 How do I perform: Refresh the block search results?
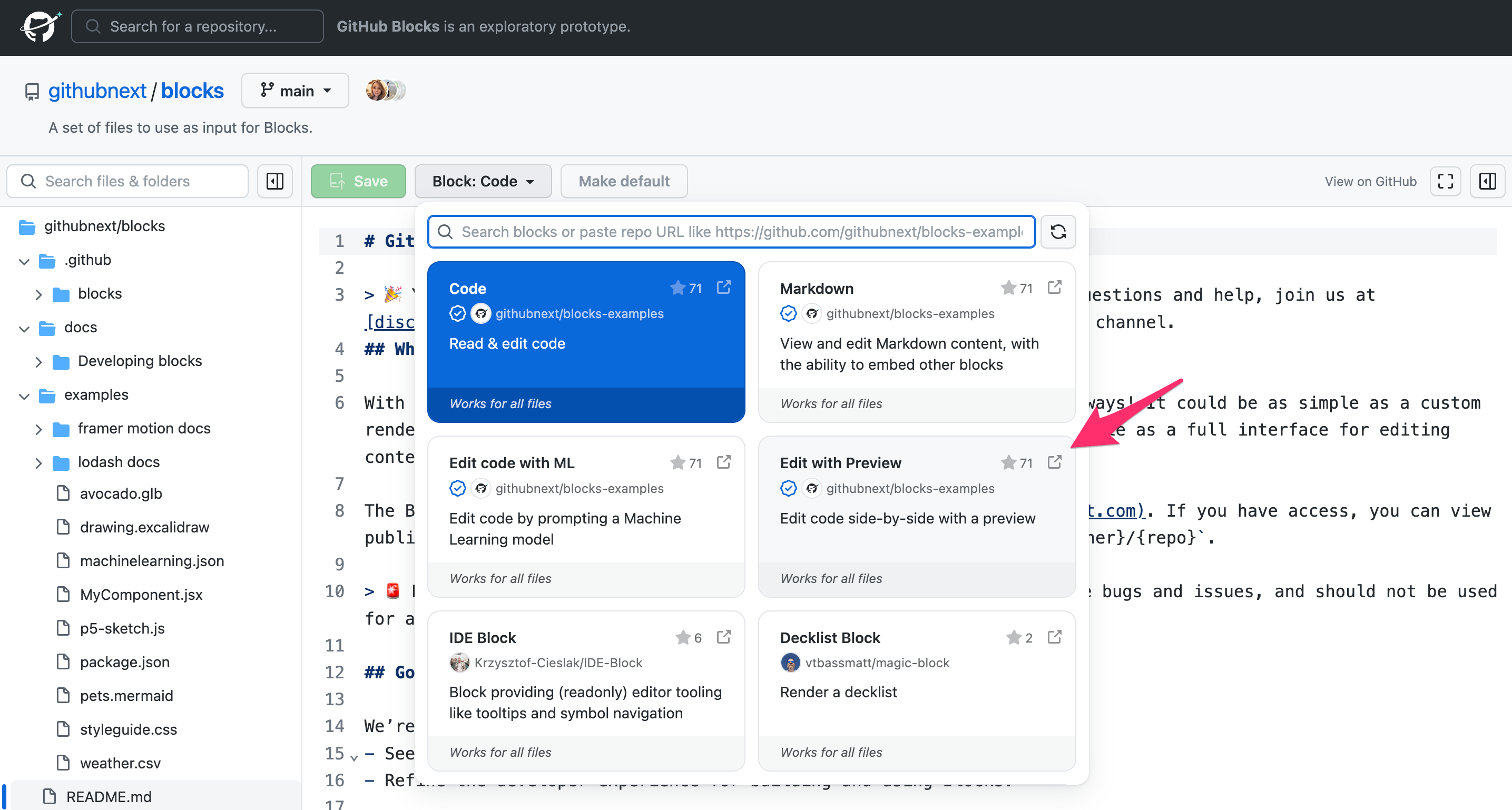[x=1058, y=231]
